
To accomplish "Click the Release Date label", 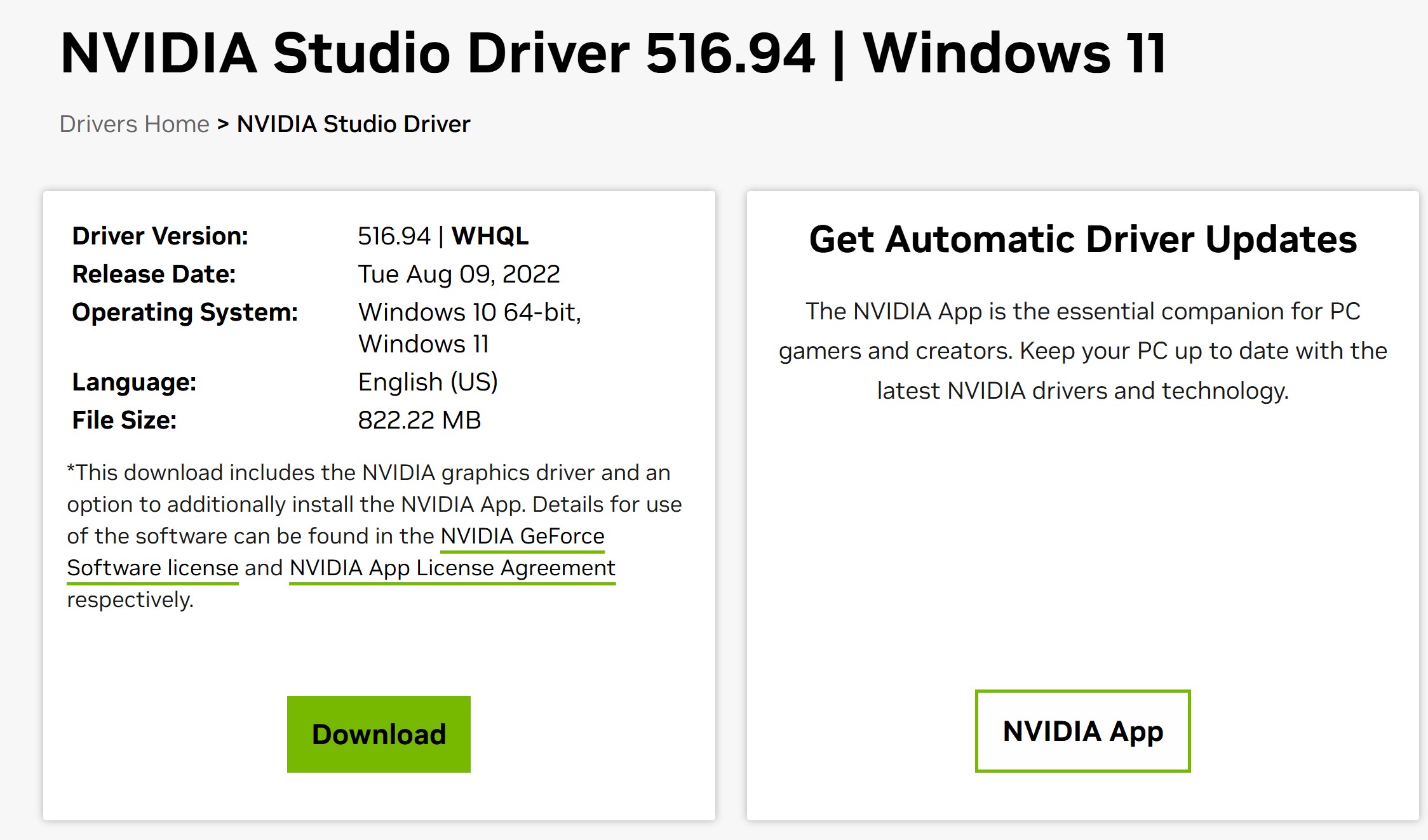I will coord(154,274).
